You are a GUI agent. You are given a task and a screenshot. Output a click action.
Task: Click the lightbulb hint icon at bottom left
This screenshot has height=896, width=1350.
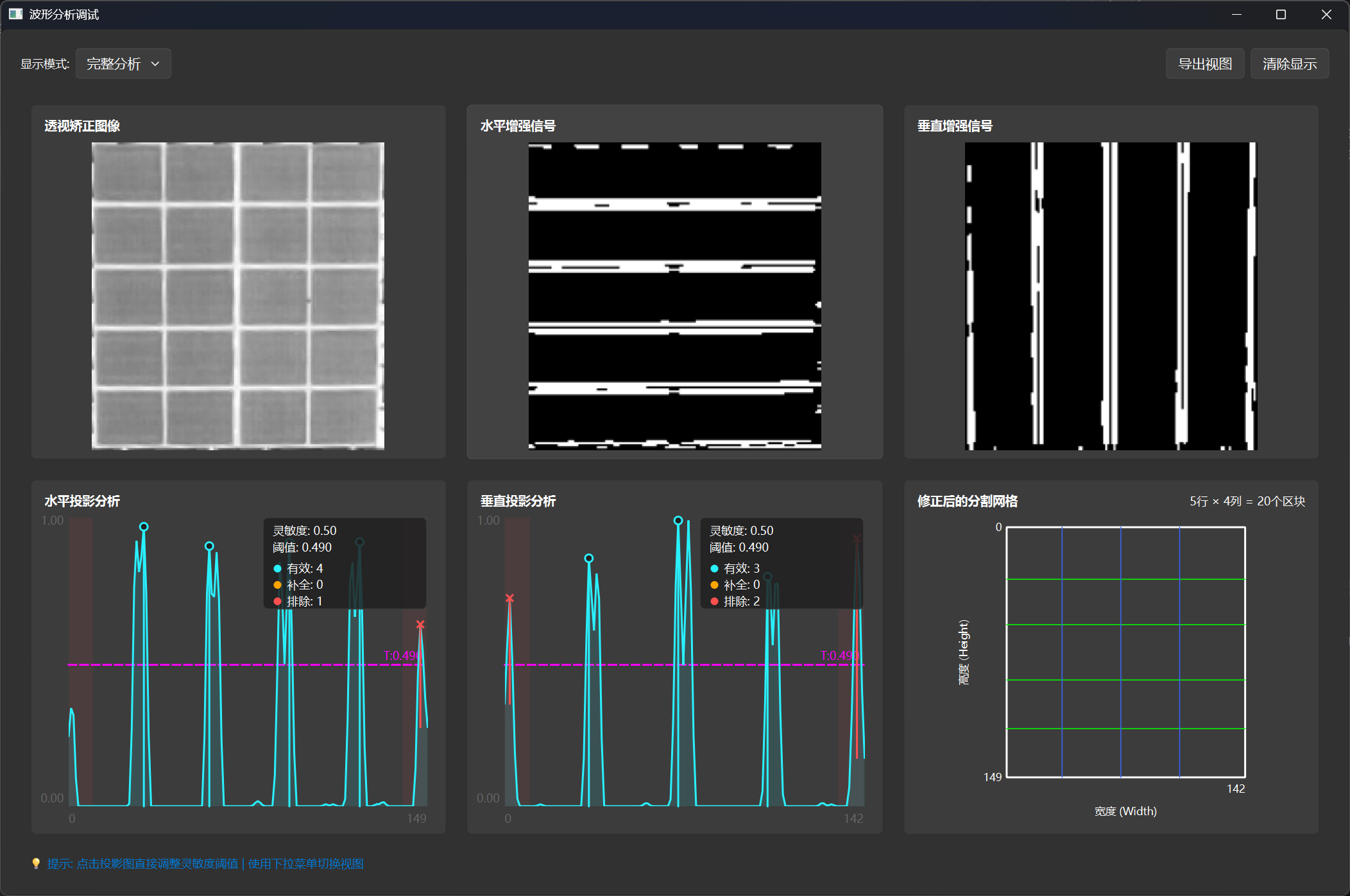point(36,863)
